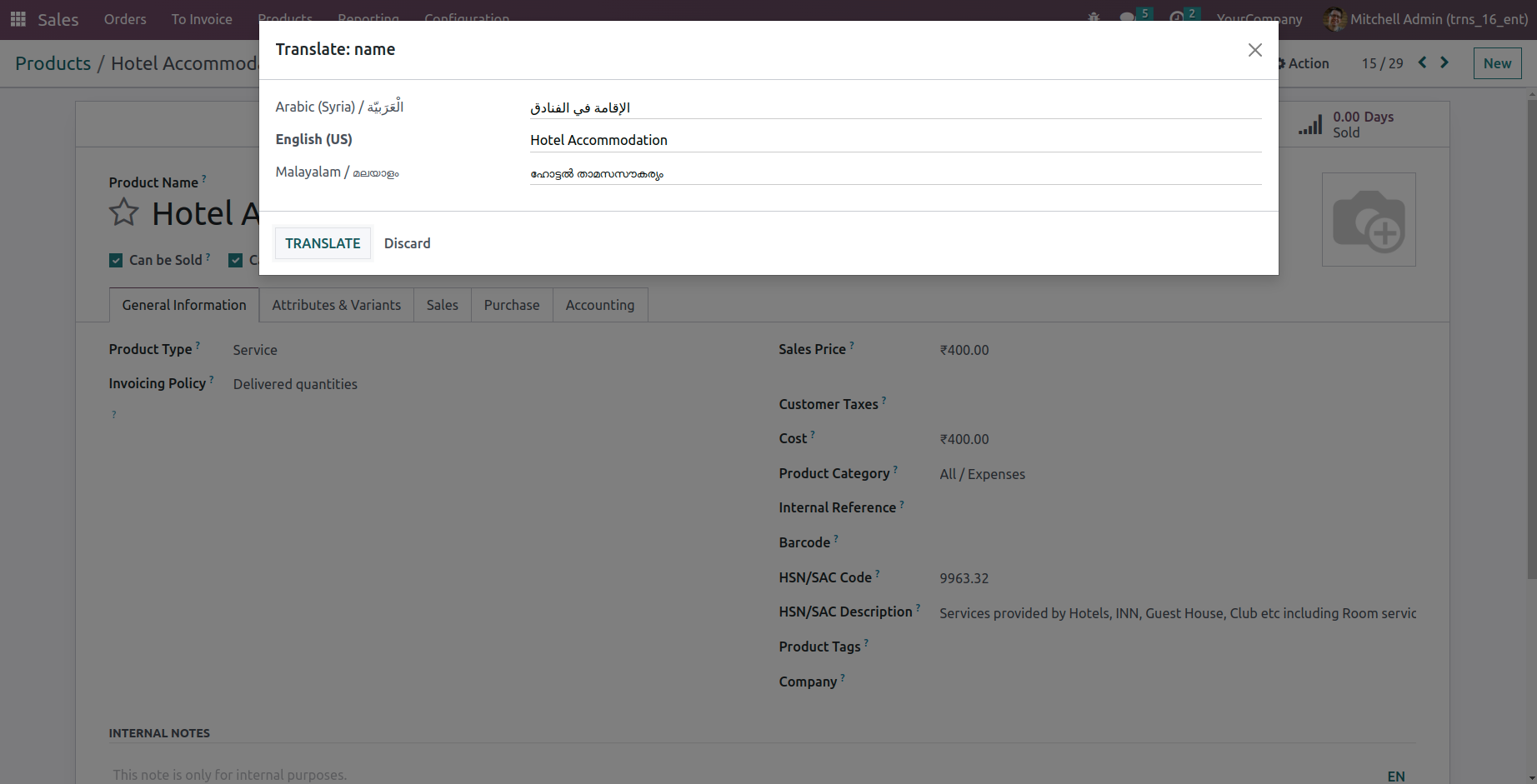
Task: Go to Products breadcrumb link
Action: (53, 63)
